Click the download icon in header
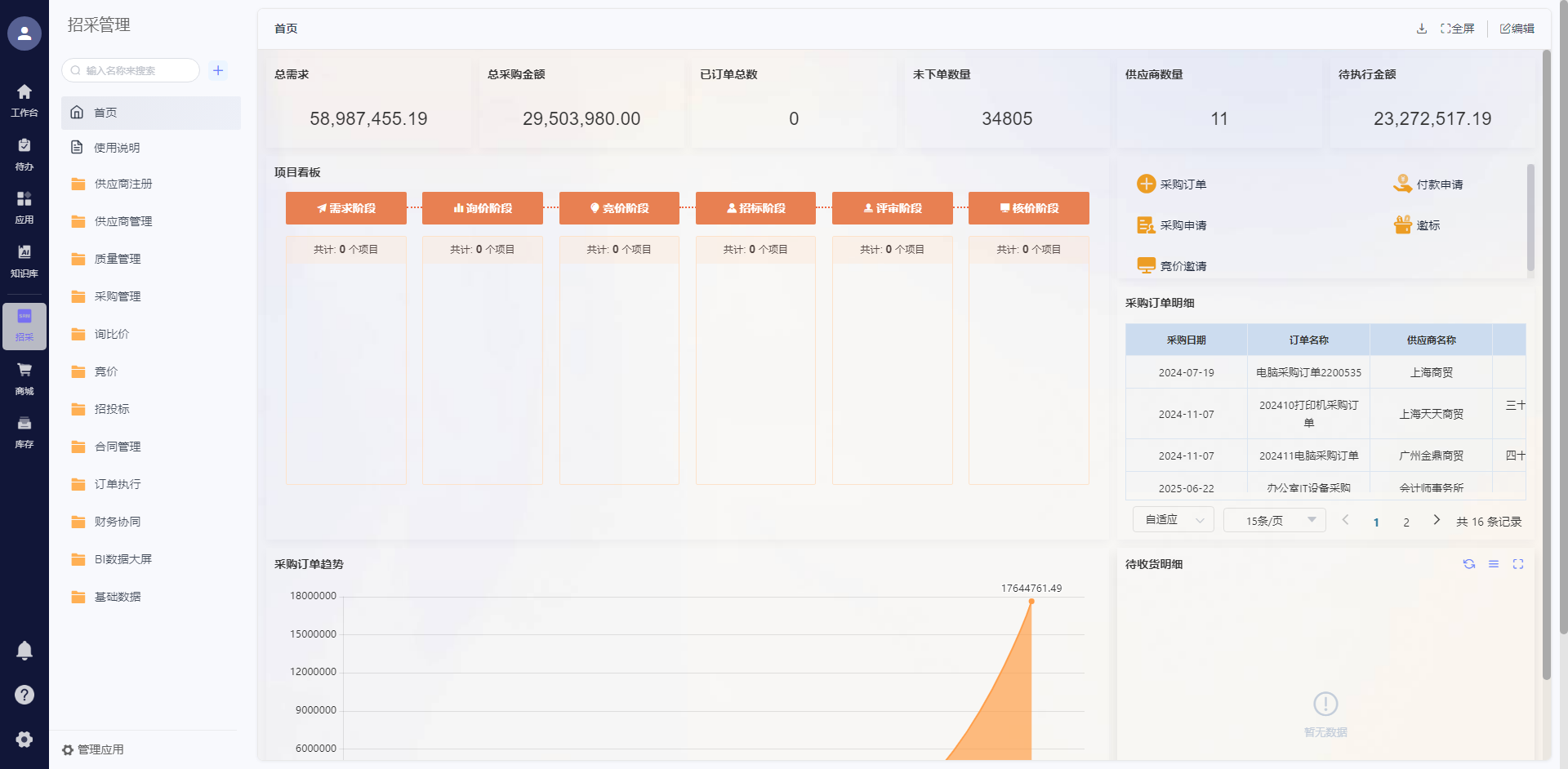Image resolution: width=1568 pixels, height=769 pixels. 1421,29
